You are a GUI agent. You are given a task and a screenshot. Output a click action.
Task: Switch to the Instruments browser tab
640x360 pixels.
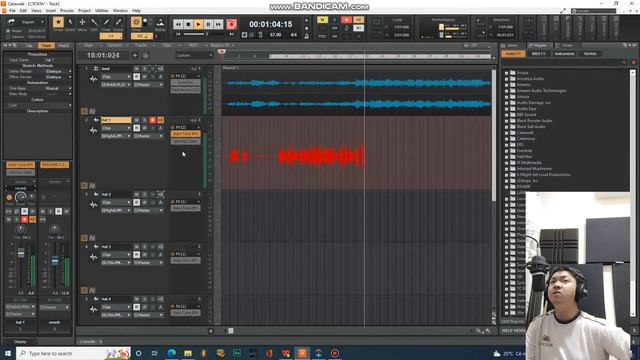pos(564,53)
